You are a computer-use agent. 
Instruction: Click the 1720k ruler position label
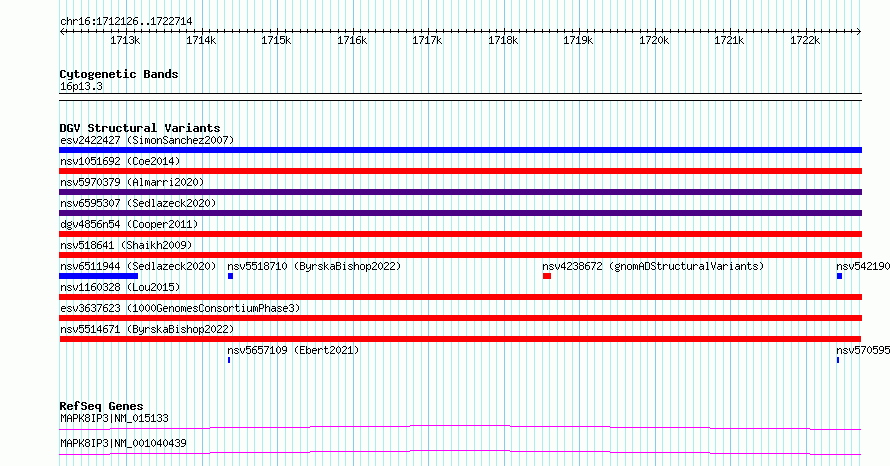[654, 40]
